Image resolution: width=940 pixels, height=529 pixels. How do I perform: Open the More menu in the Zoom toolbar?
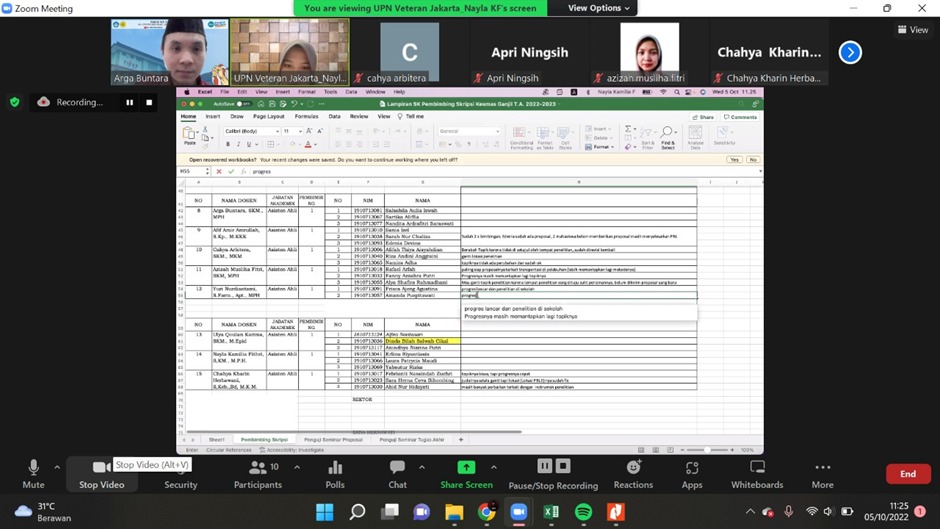click(x=822, y=472)
